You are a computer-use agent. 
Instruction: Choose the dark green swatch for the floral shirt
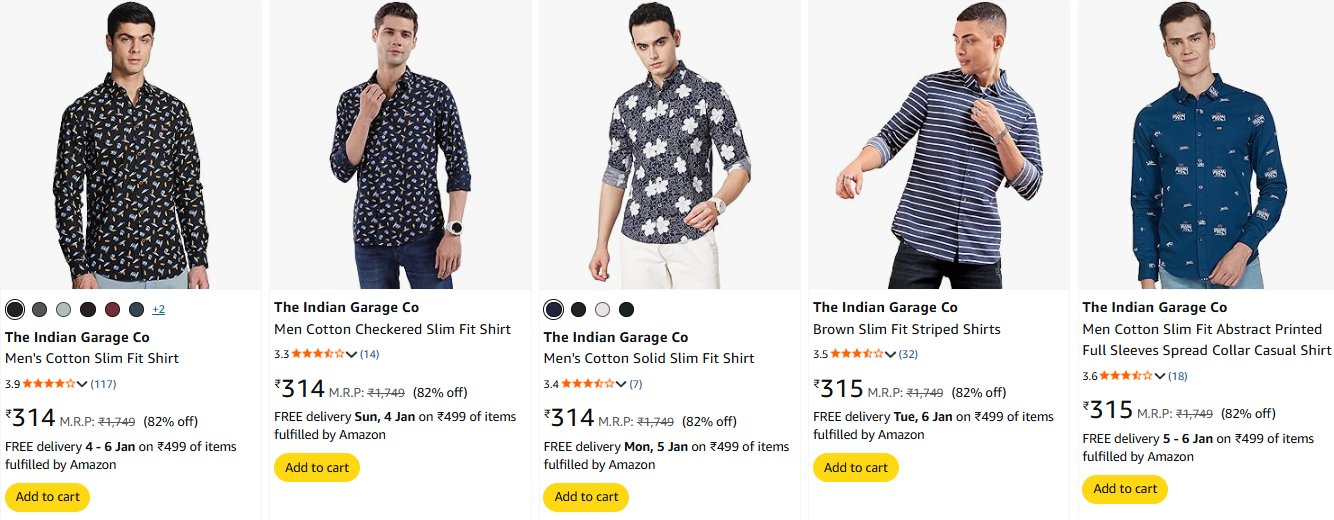pyautogui.click(x=626, y=309)
